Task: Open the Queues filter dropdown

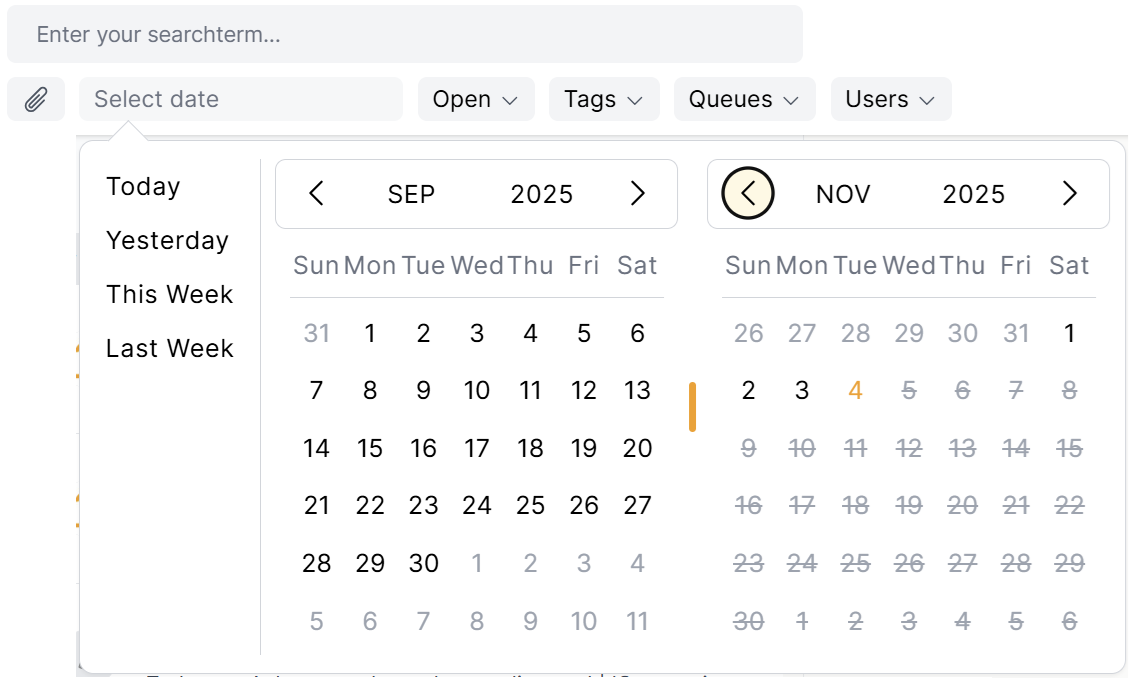Action: coord(744,99)
